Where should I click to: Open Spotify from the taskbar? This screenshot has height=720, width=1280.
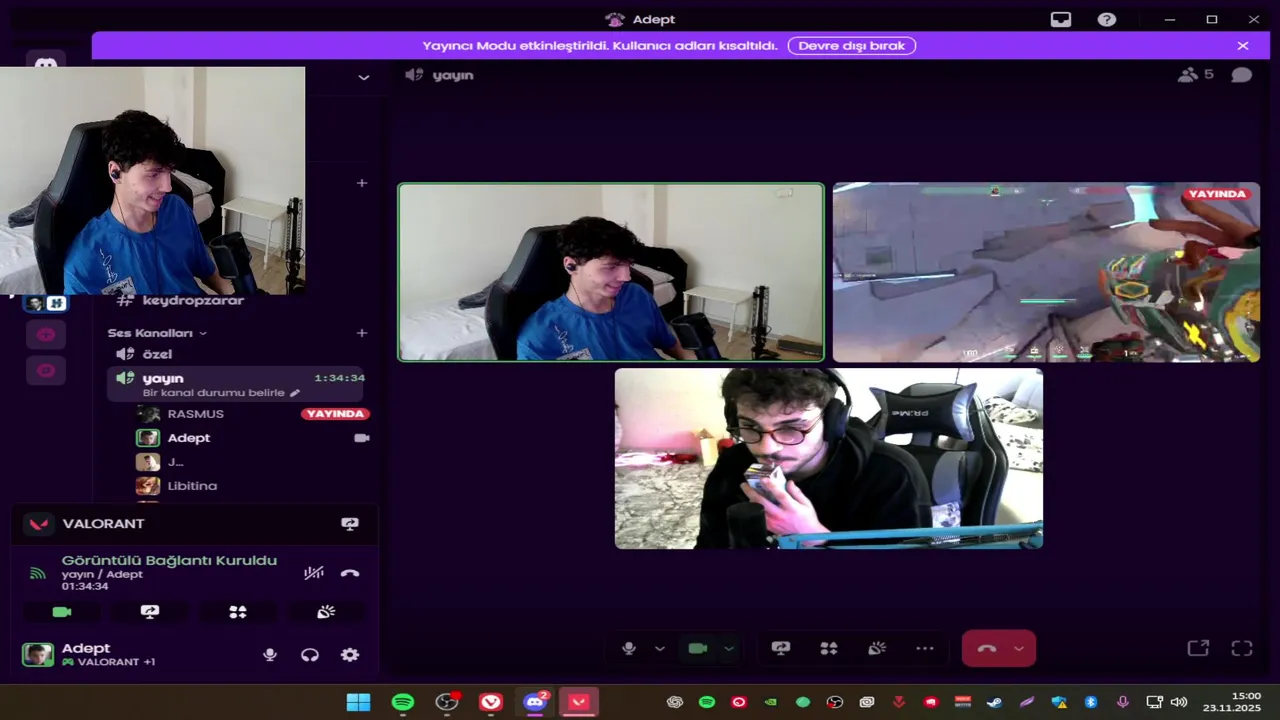(x=403, y=702)
